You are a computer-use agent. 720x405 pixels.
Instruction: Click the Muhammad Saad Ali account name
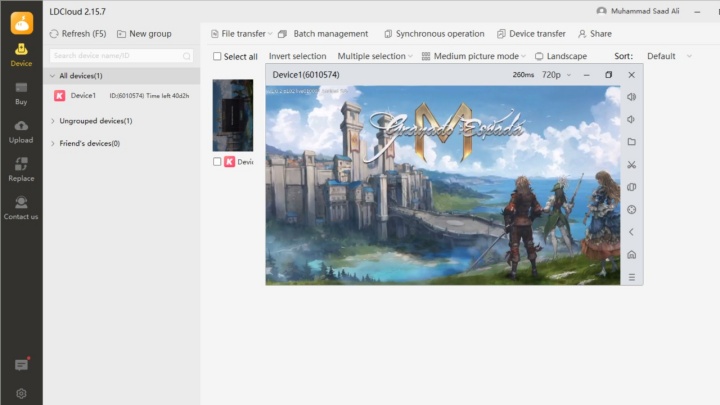(645, 11)
